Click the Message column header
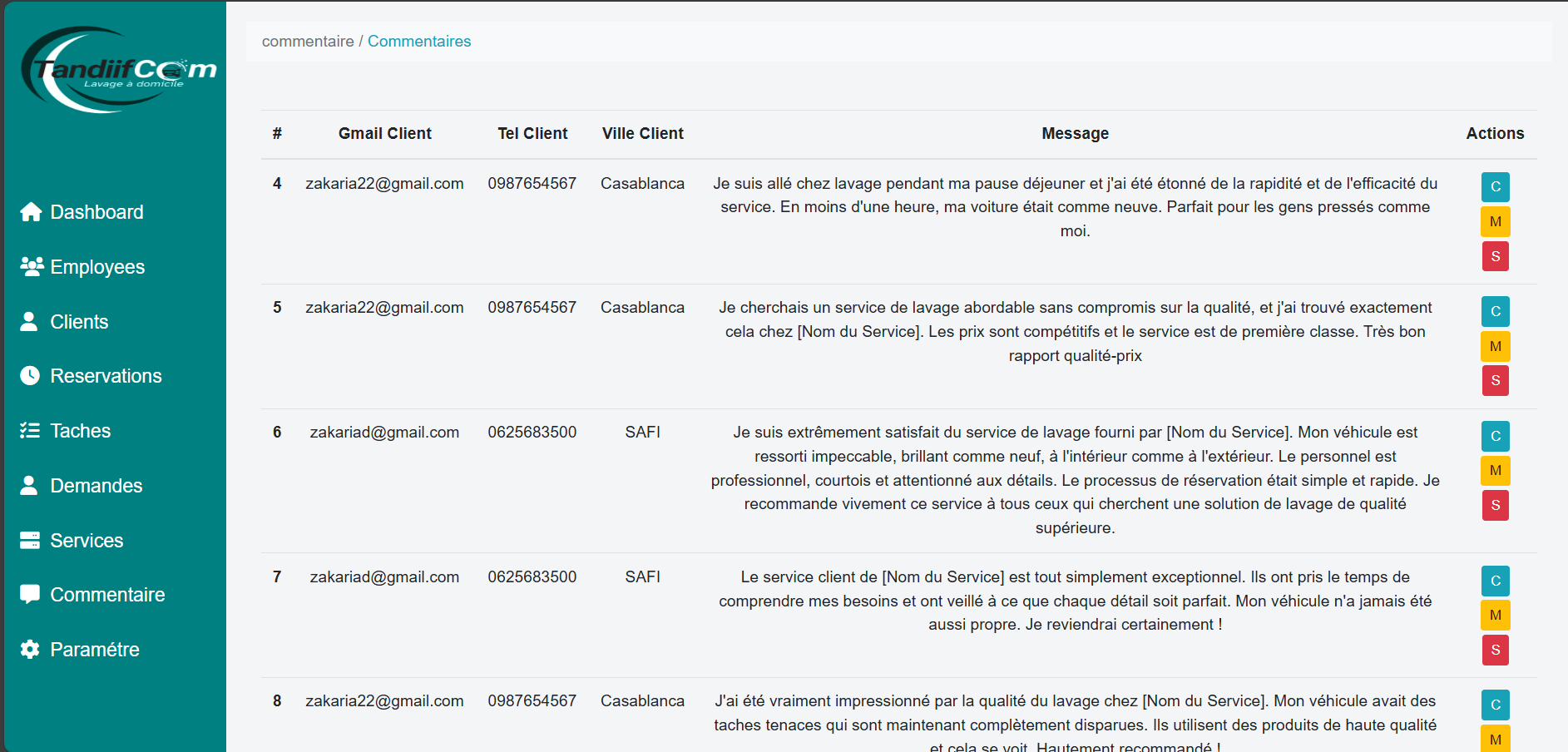Screen dimensions: 1568x752 click(x=1075, y=133)
